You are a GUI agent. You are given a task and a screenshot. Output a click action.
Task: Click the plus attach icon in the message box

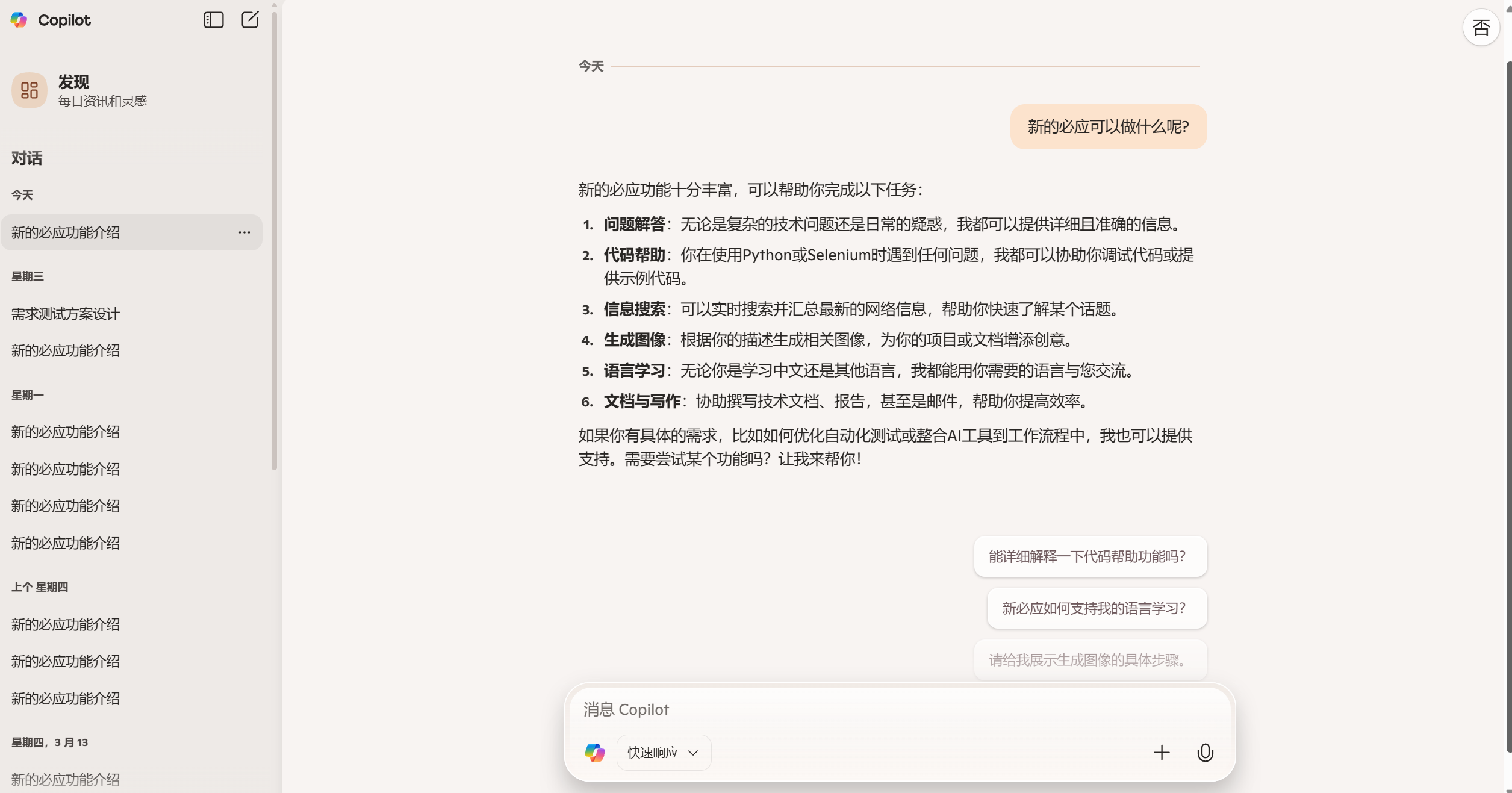pyautogui.click(x=1162, y=753)
